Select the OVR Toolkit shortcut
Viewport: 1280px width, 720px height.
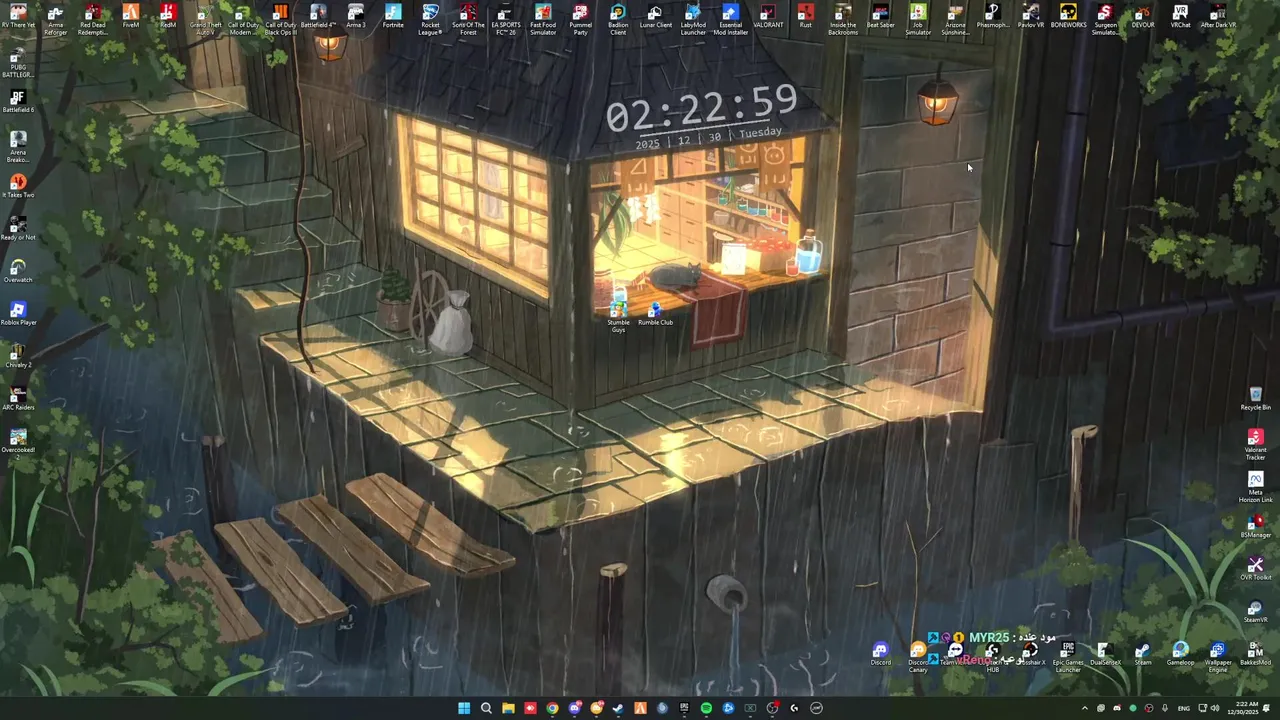point(1256,569)
